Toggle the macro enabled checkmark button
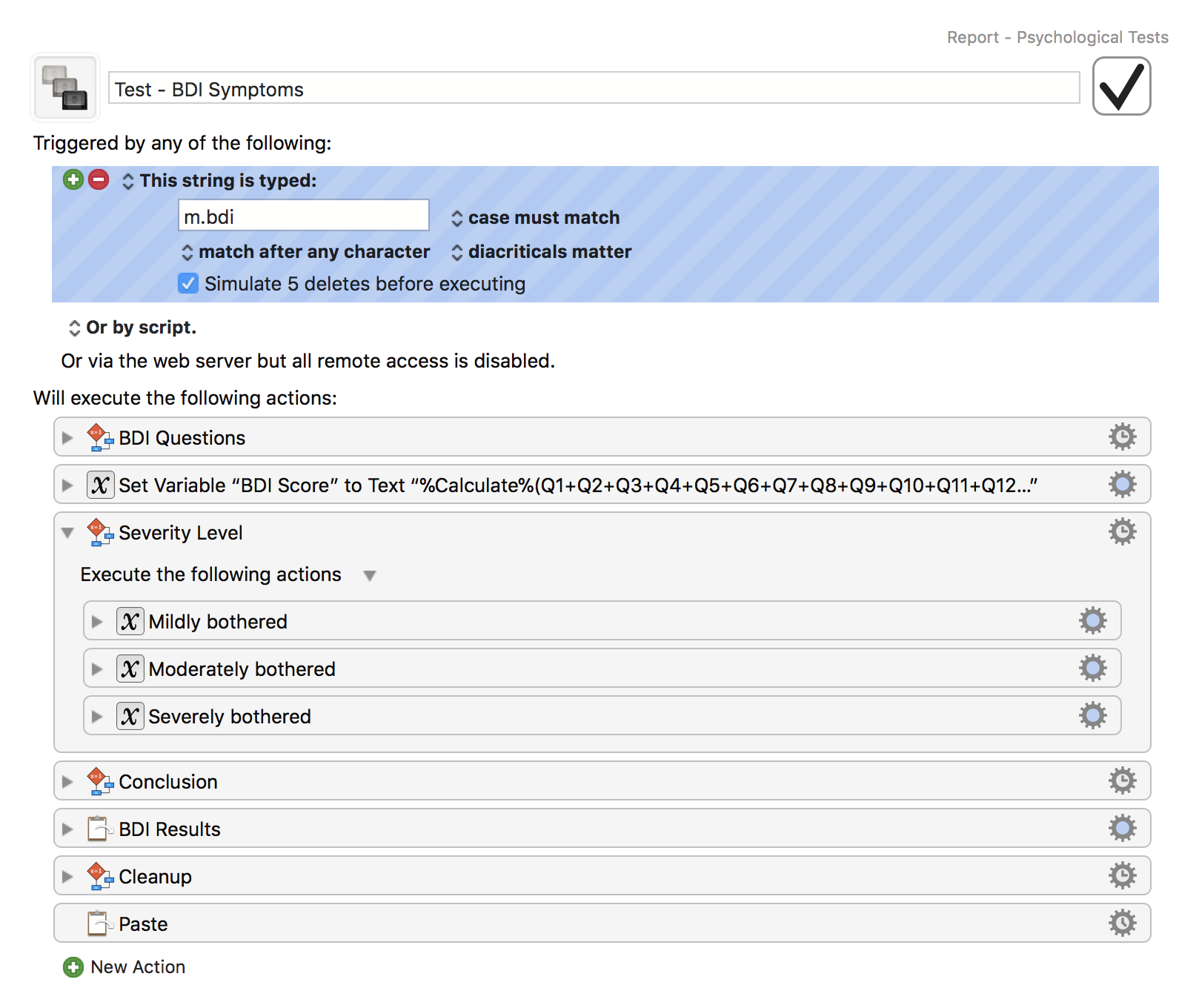 1121,87
